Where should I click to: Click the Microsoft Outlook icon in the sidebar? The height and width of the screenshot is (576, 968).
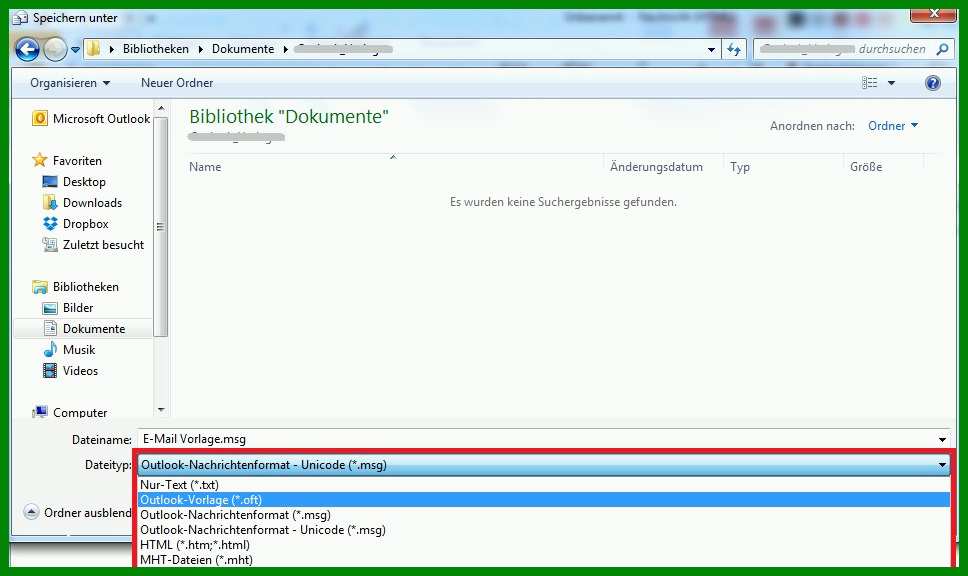point(40,118)
